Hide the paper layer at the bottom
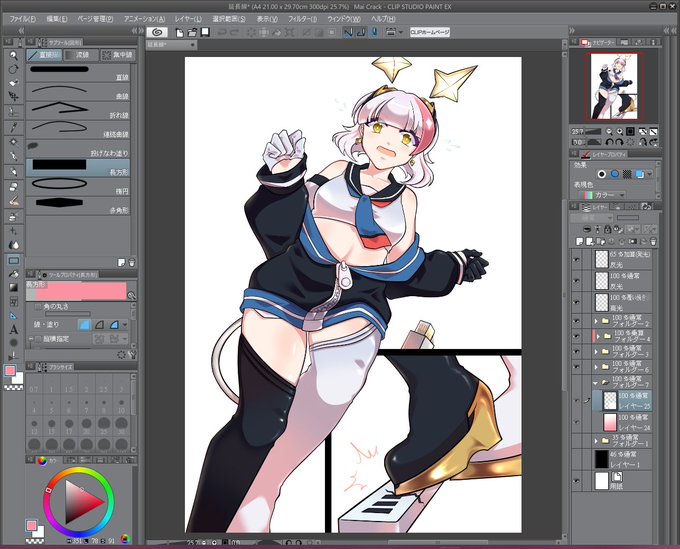Image resolution: width=680 pixels, height=549 pixels. [576, 480]
